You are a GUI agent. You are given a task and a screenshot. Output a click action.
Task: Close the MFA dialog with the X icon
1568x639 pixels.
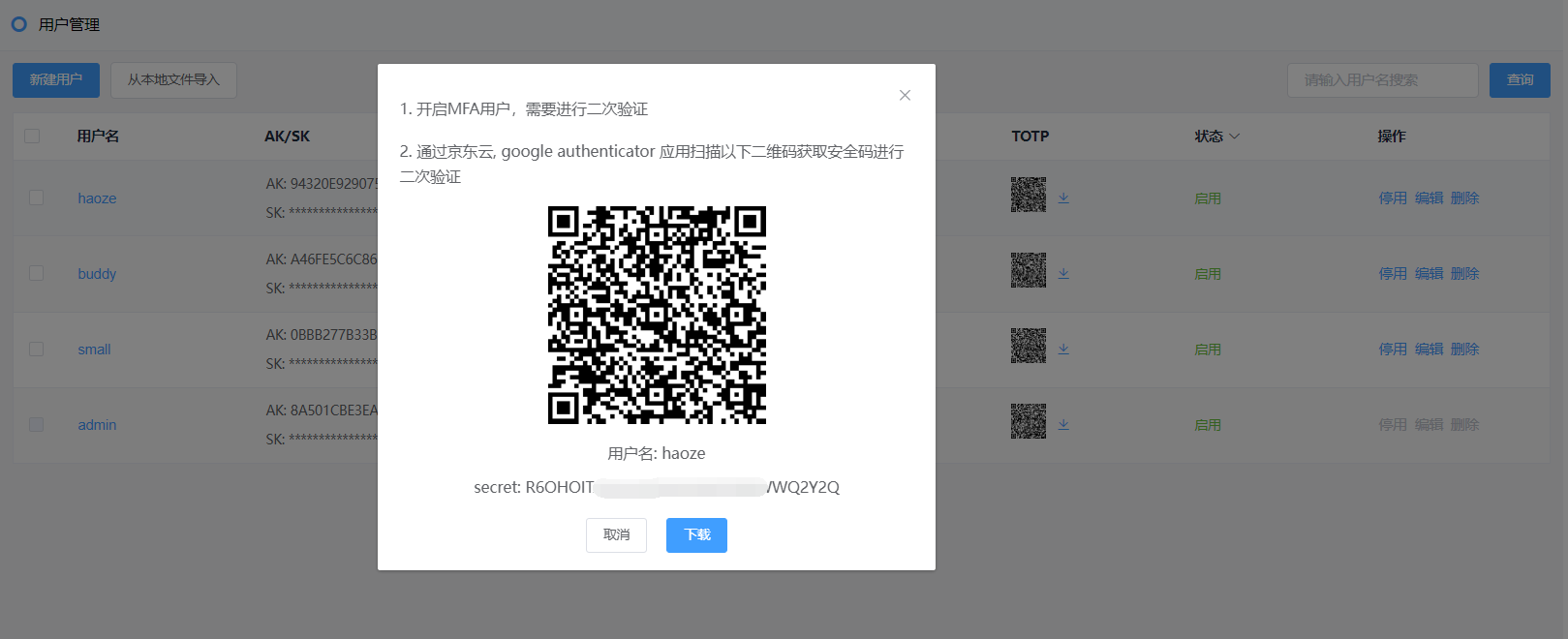[905, 95]
